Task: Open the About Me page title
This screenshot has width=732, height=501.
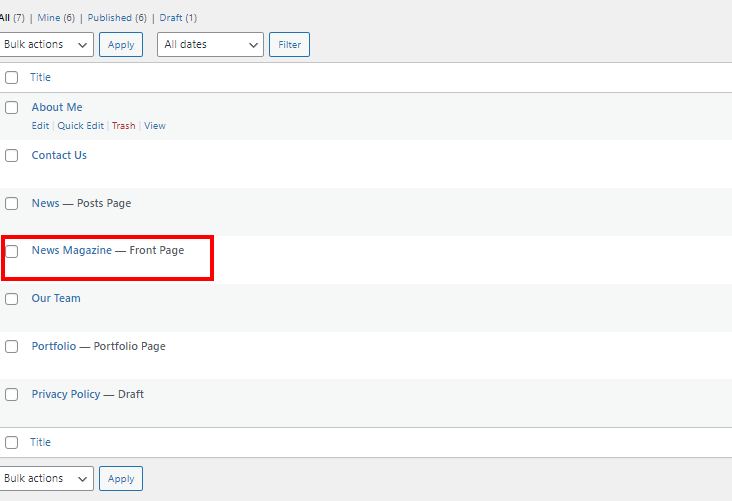Action: [x=57, y=107]
